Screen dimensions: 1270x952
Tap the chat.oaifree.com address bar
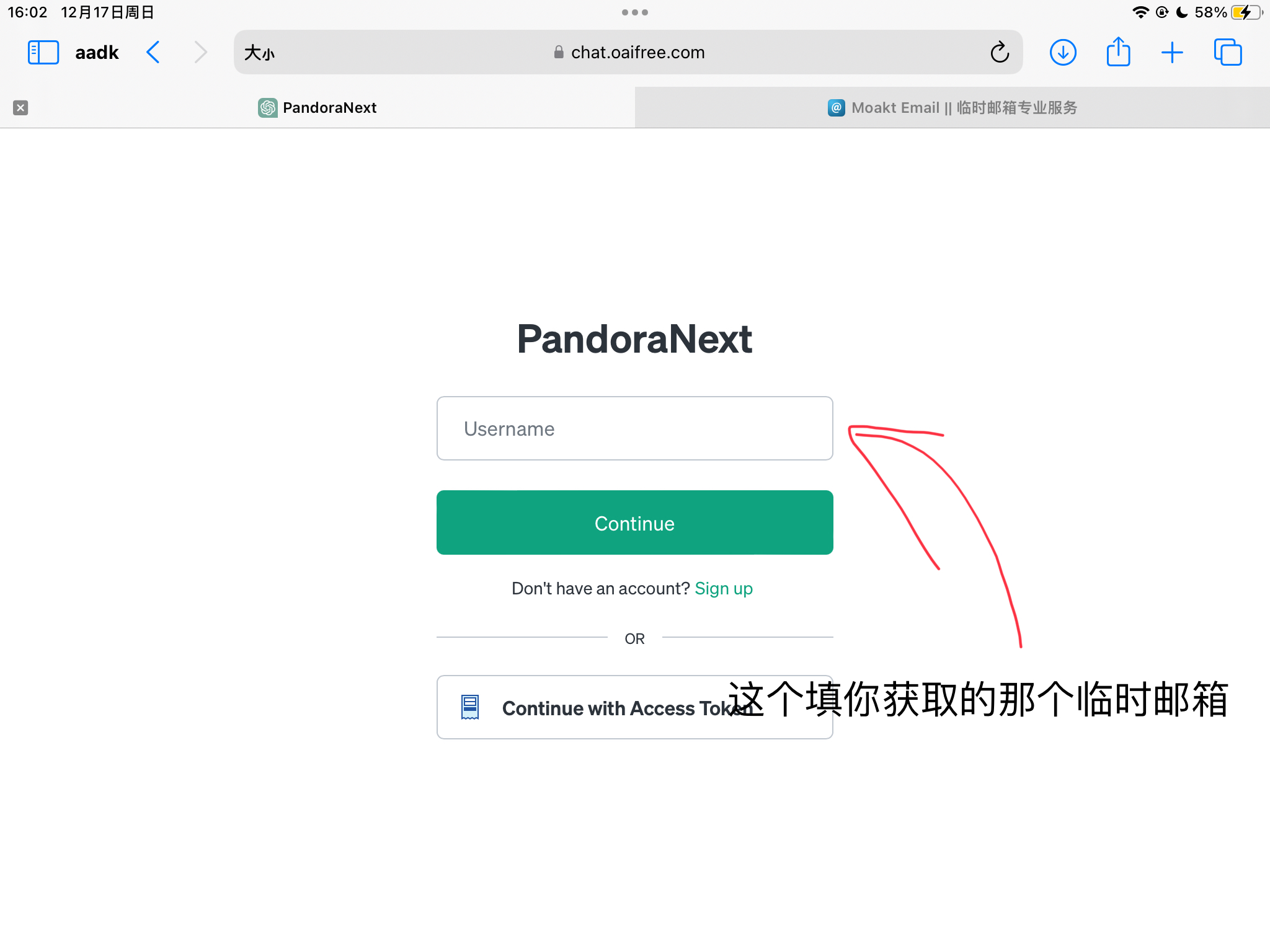pos(629,53)
